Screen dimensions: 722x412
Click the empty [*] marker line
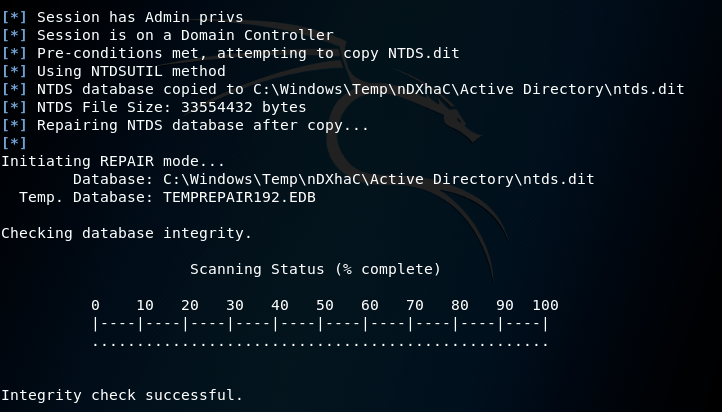coord(14,143)
